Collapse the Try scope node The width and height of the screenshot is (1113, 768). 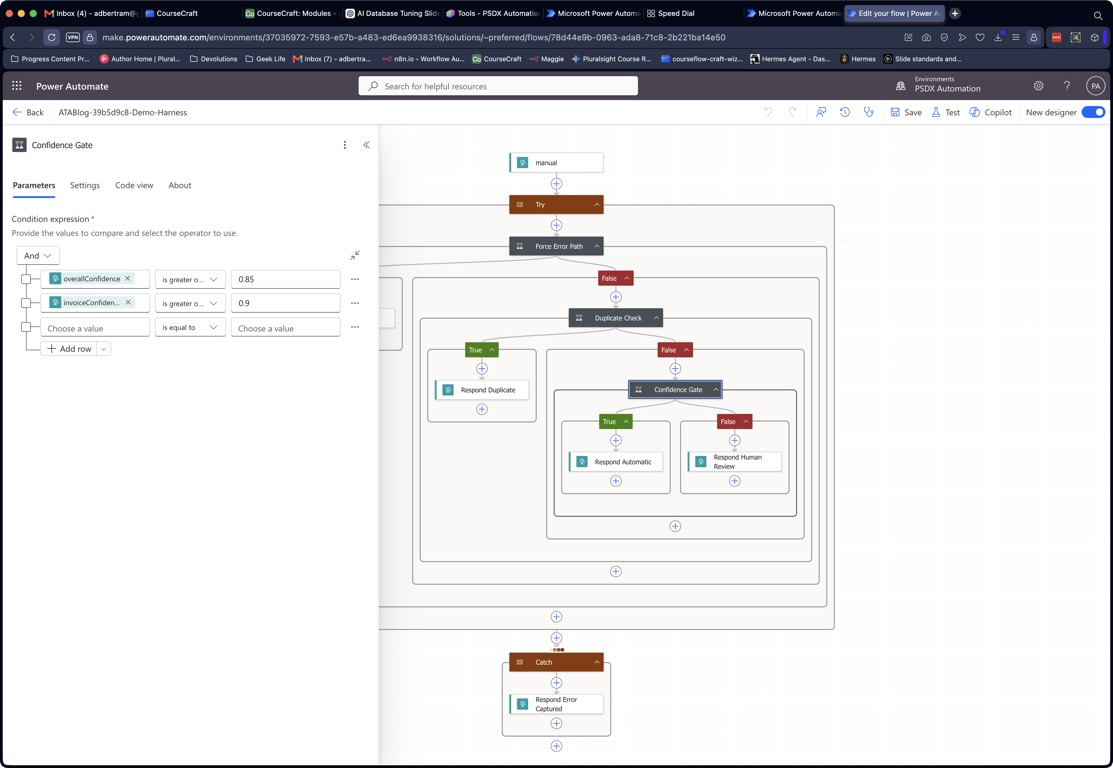coord(597,204)
